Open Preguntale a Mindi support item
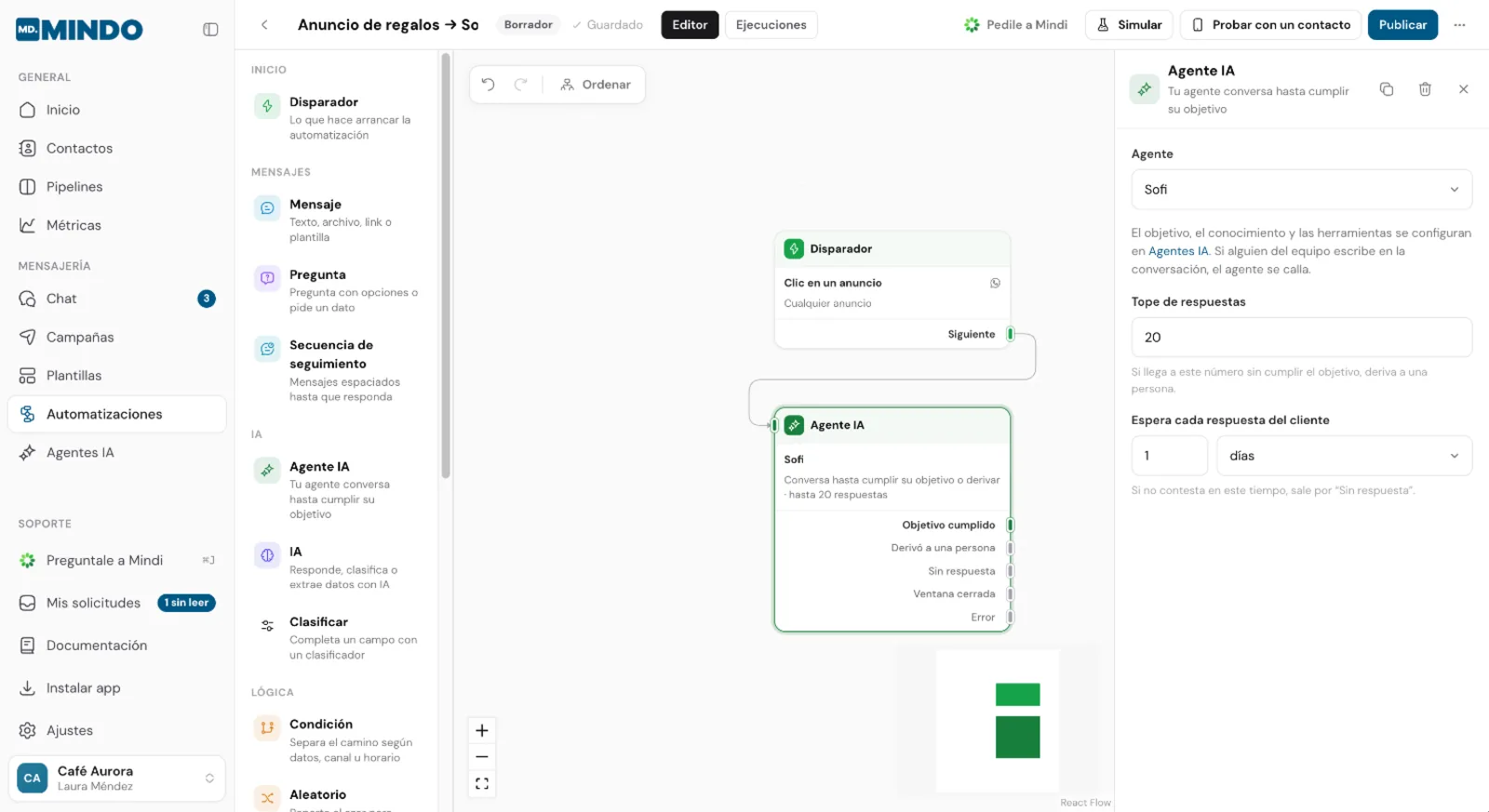 117,561
